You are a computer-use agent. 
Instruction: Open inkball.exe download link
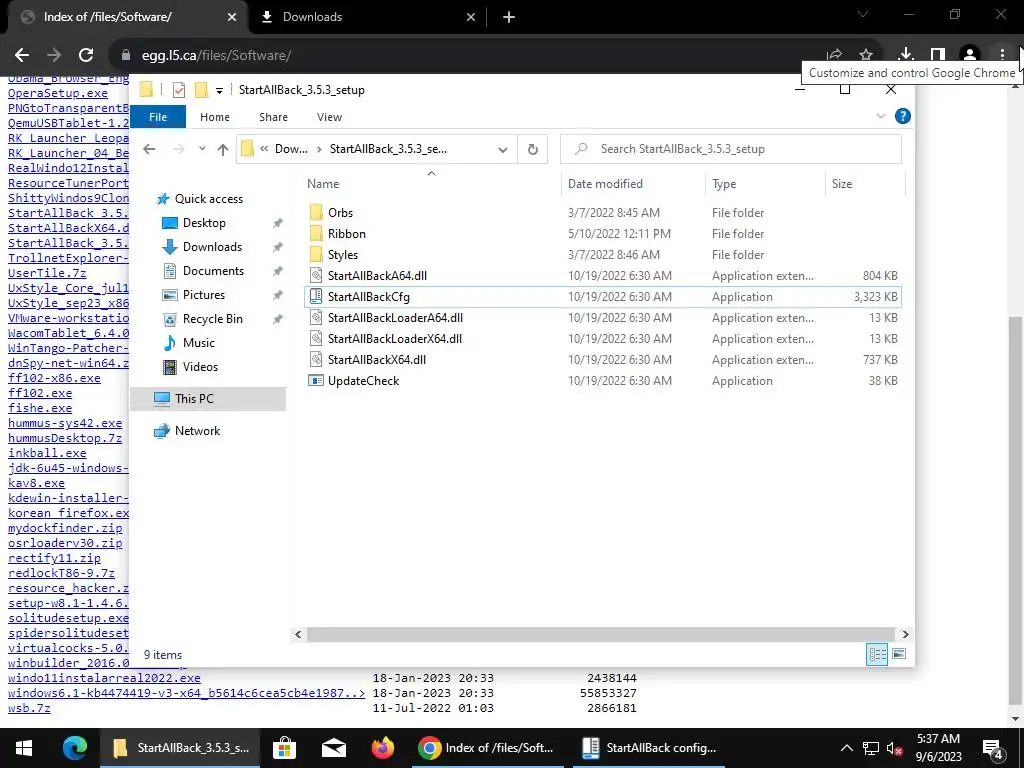(47, 453)
